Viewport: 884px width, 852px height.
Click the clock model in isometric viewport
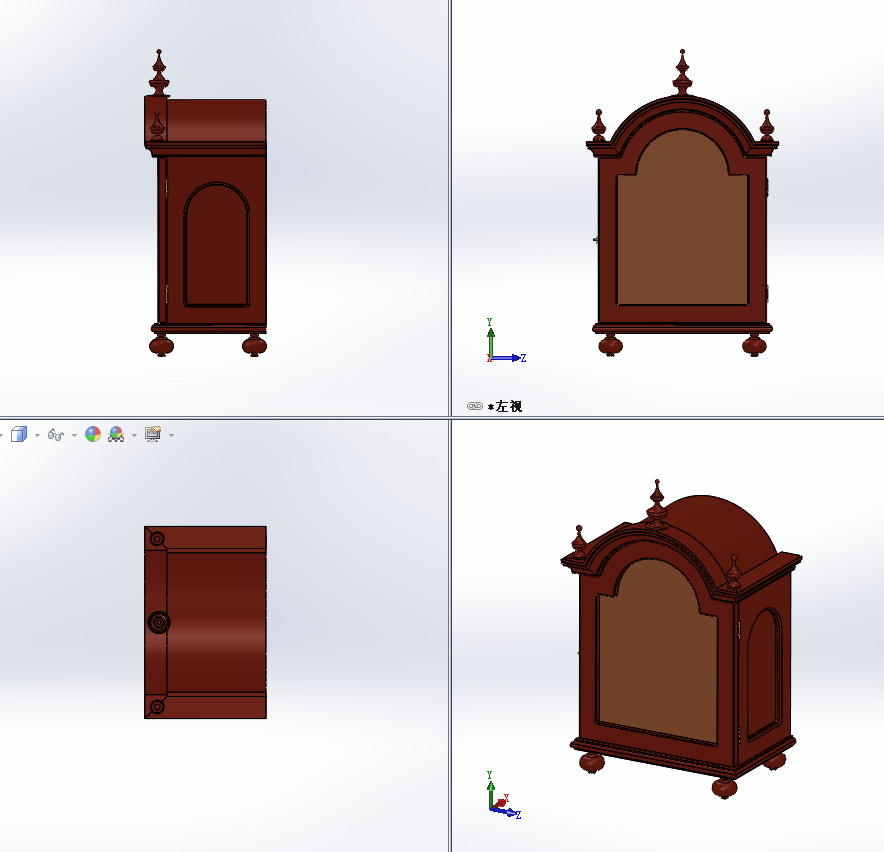pyautogui.click(x=681, y=639)
